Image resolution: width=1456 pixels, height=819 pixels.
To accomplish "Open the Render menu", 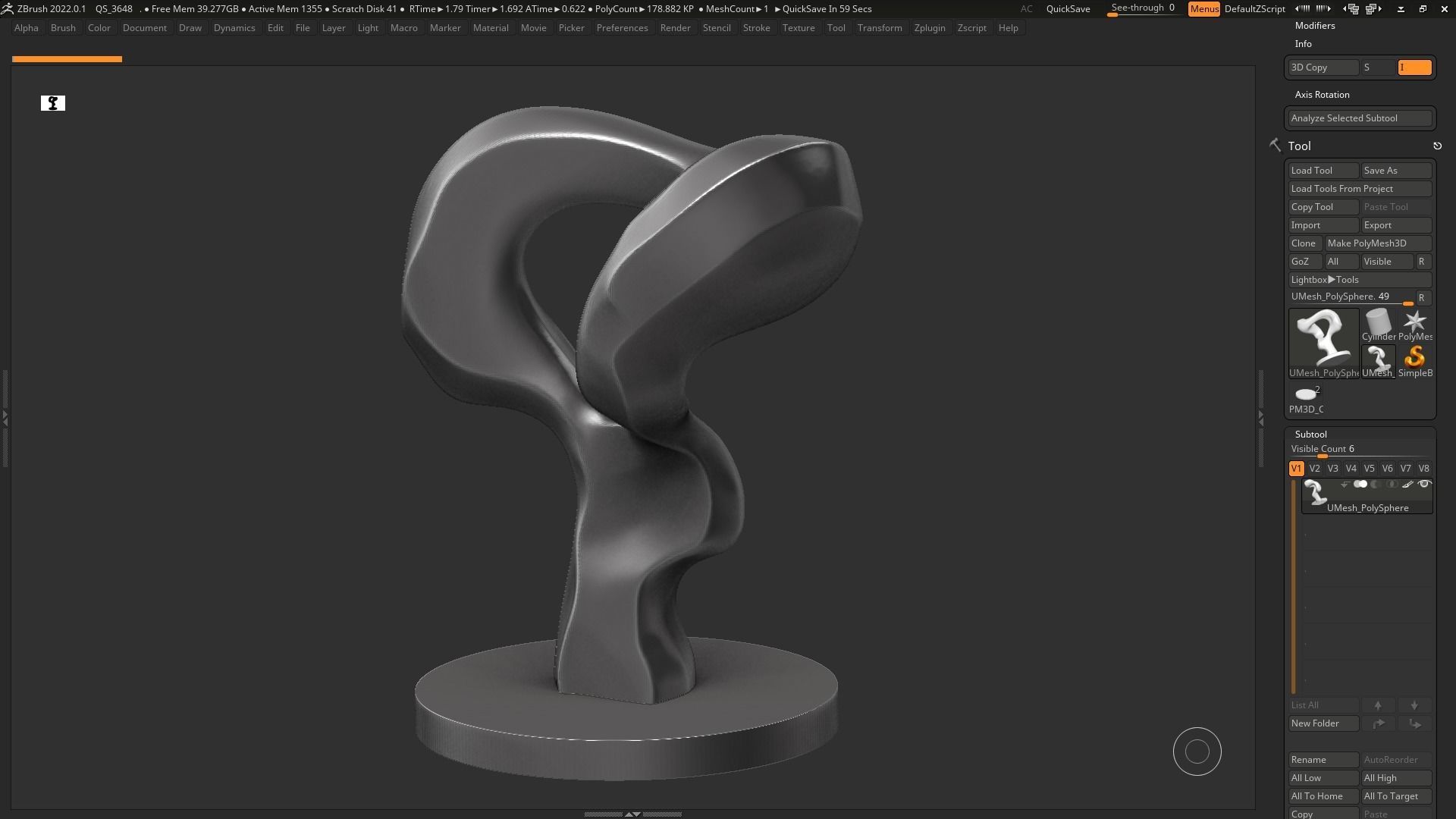I will pos(675,28).
